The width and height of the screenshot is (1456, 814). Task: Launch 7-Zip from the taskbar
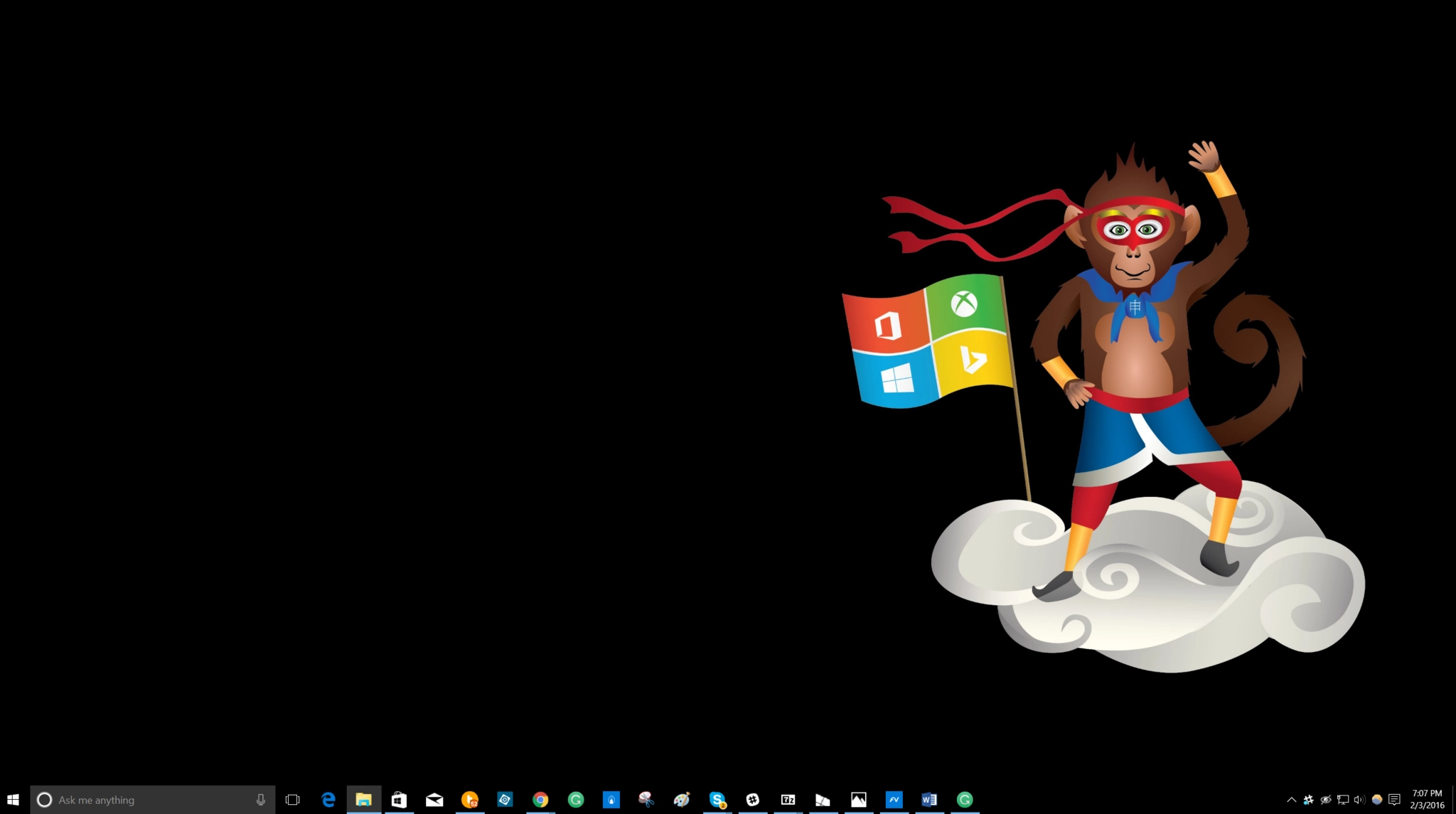788,800
